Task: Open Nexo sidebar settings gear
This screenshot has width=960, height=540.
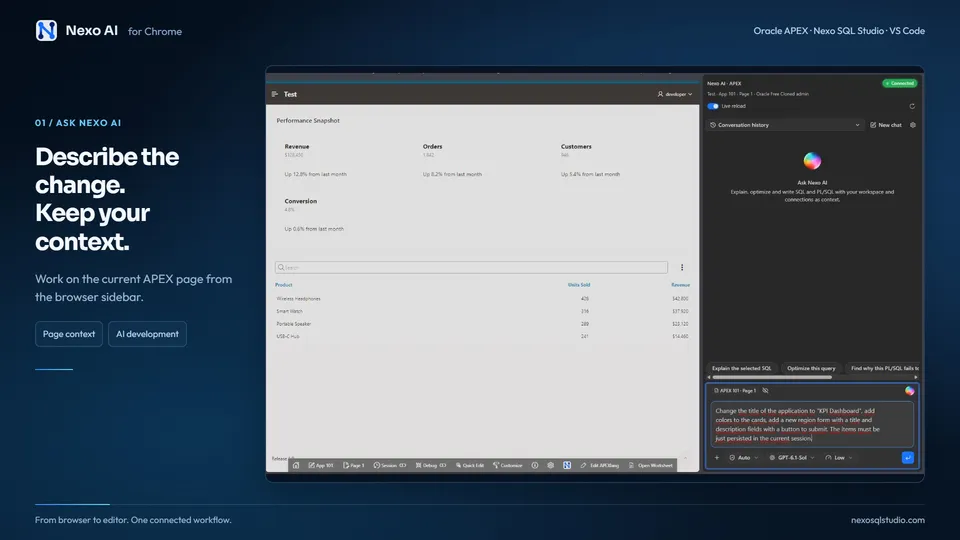Action: (x=913, y=125)
